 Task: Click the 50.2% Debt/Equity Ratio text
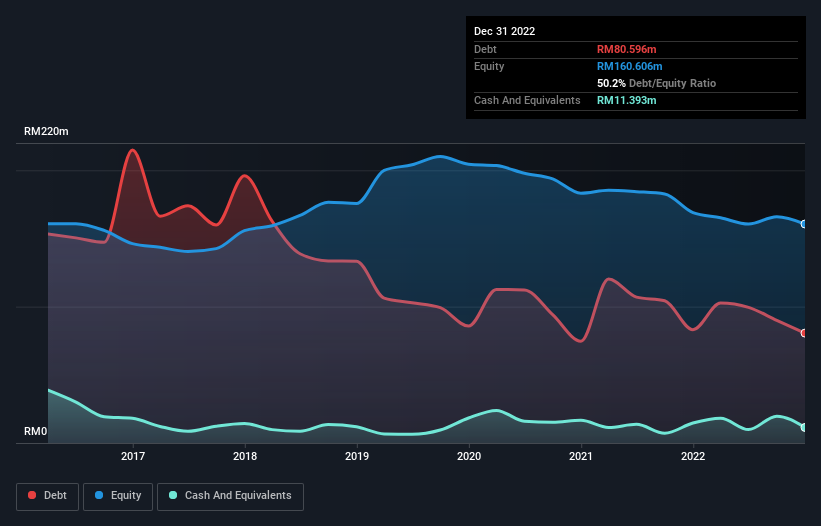click(656, 83)
